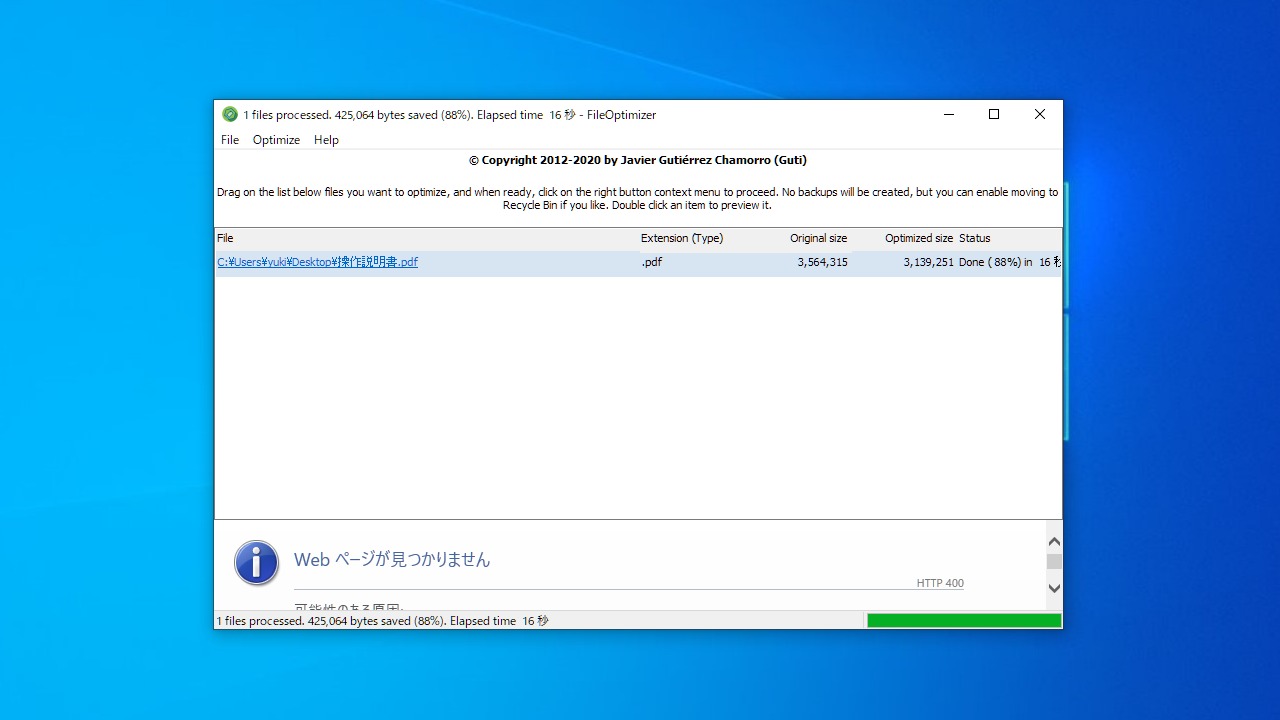Select the 3,139,251 optimized size cell
Screen dimensions: 1280x720
pyautogui.click(x=928, y=263)
